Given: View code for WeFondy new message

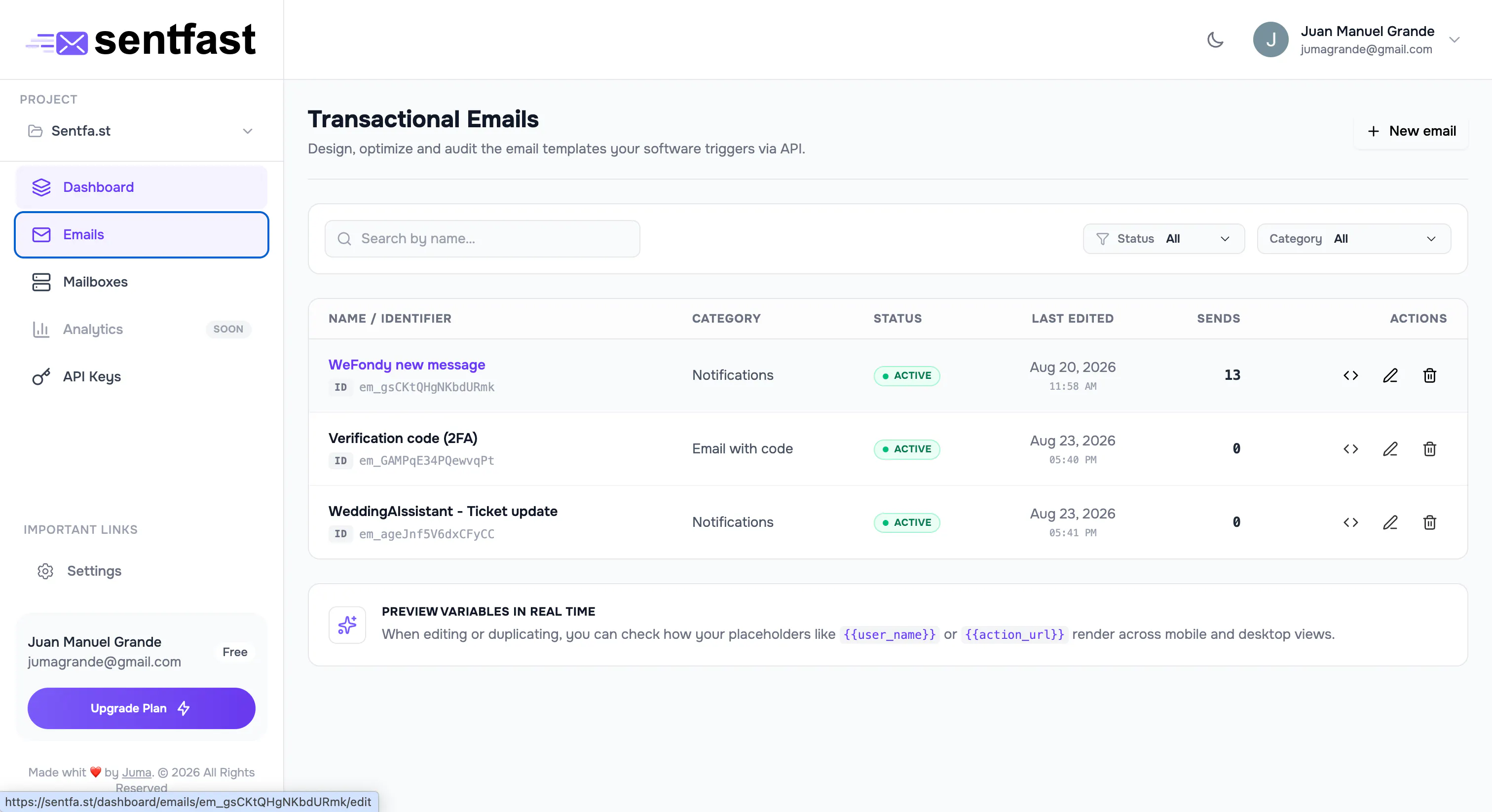Looking at the screenshot, I should tap(1351, 375).
